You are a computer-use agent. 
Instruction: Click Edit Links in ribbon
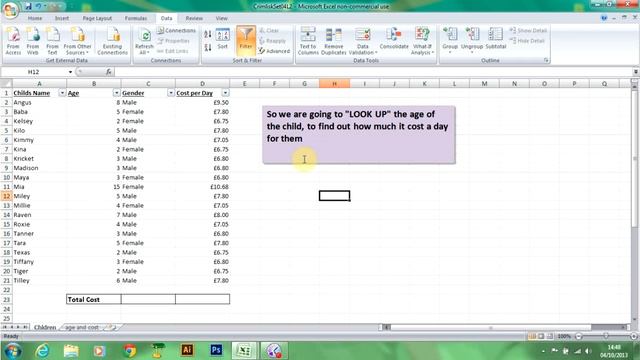(x=173, y=51)
